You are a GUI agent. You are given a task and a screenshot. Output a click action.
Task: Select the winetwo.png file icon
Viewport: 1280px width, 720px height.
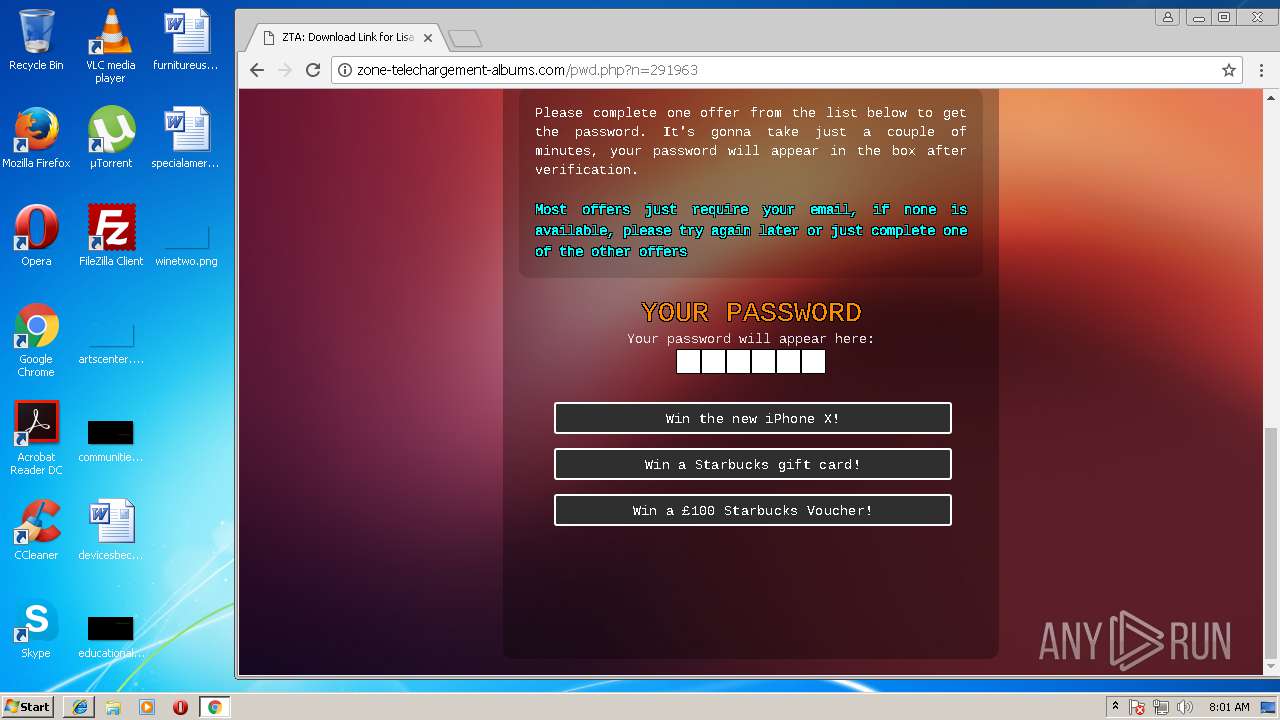click(186, 245)
